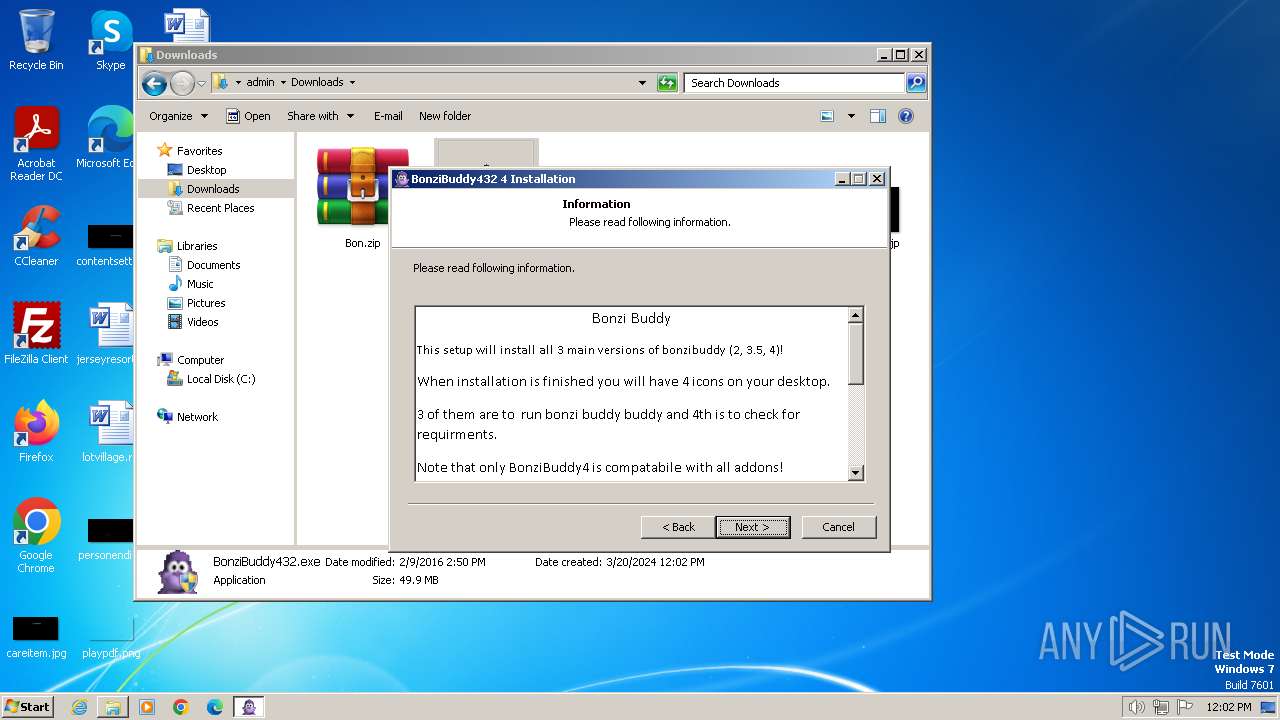Image resolution: width=1280 pixels, height=720 pixels.
Task: Click Open in Explorer toolbar
Action: [x=248, y=116]
